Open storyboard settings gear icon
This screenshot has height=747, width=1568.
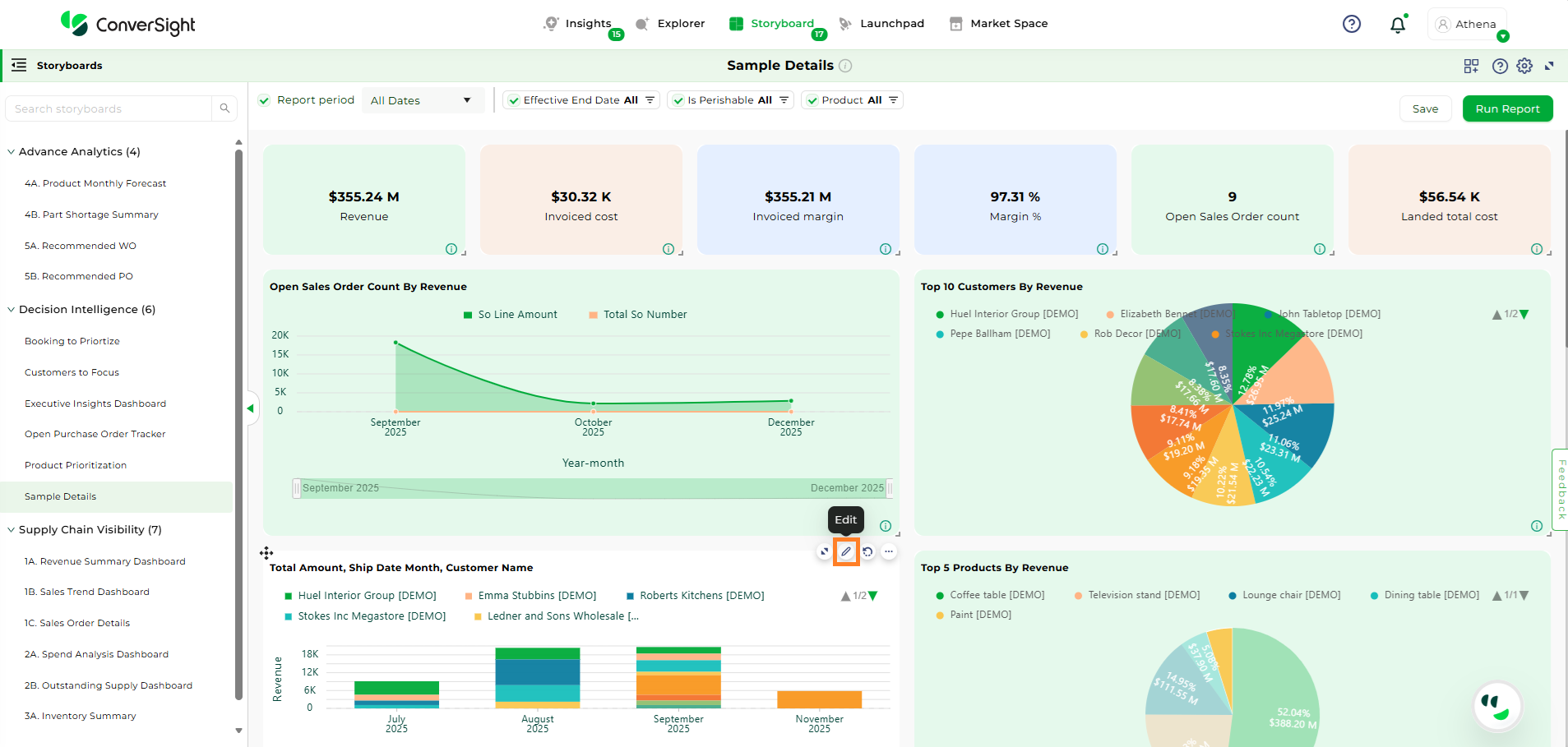pyautogui.click(x=1524, y=66)
